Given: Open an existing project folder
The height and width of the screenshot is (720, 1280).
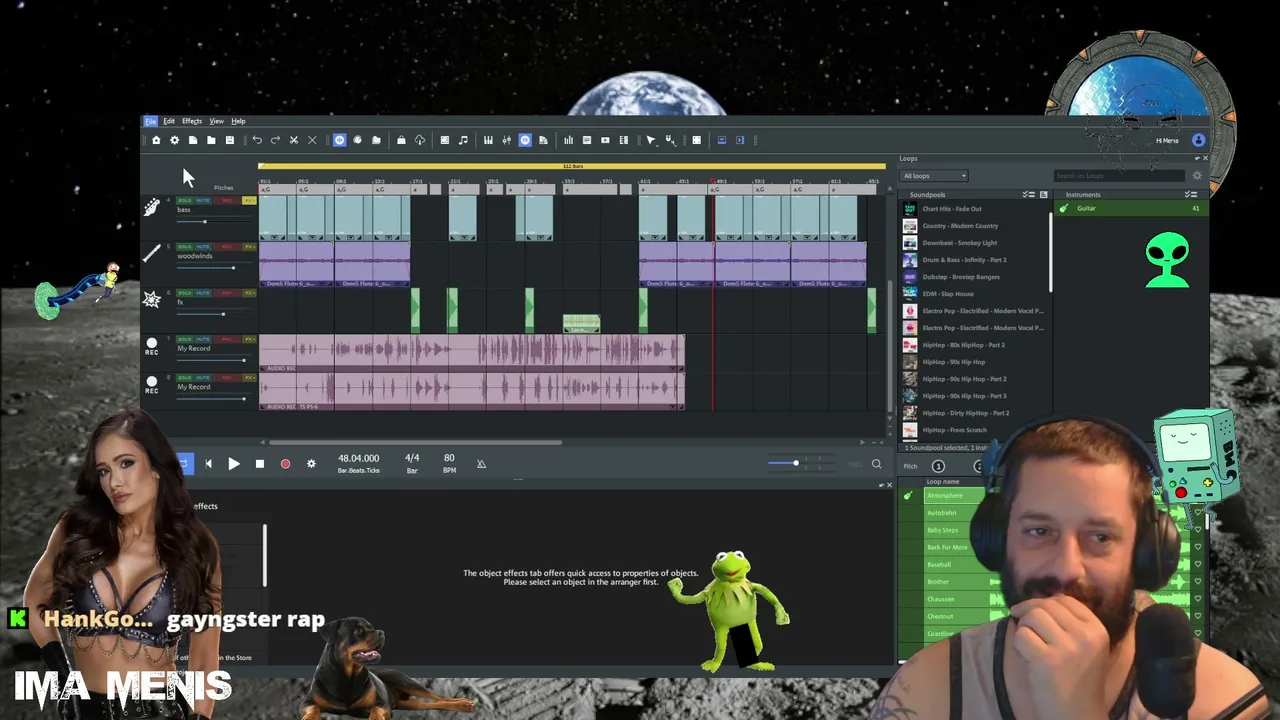Looking at the screenshot, I should (x=211, y=140).
